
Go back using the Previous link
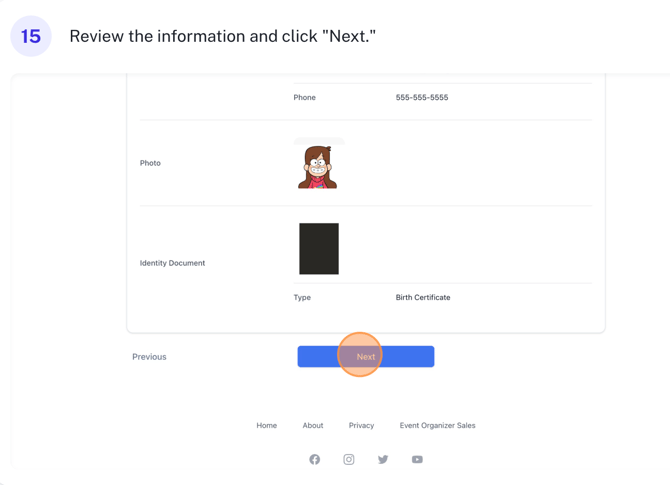click(x=149, y=357)
